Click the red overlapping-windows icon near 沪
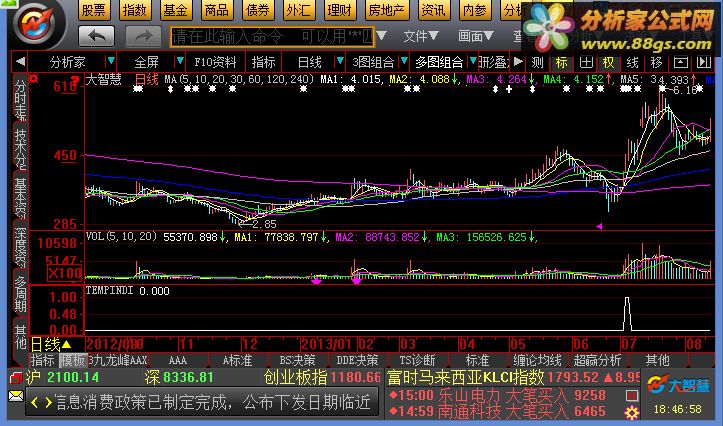 (x=16, y=378)
